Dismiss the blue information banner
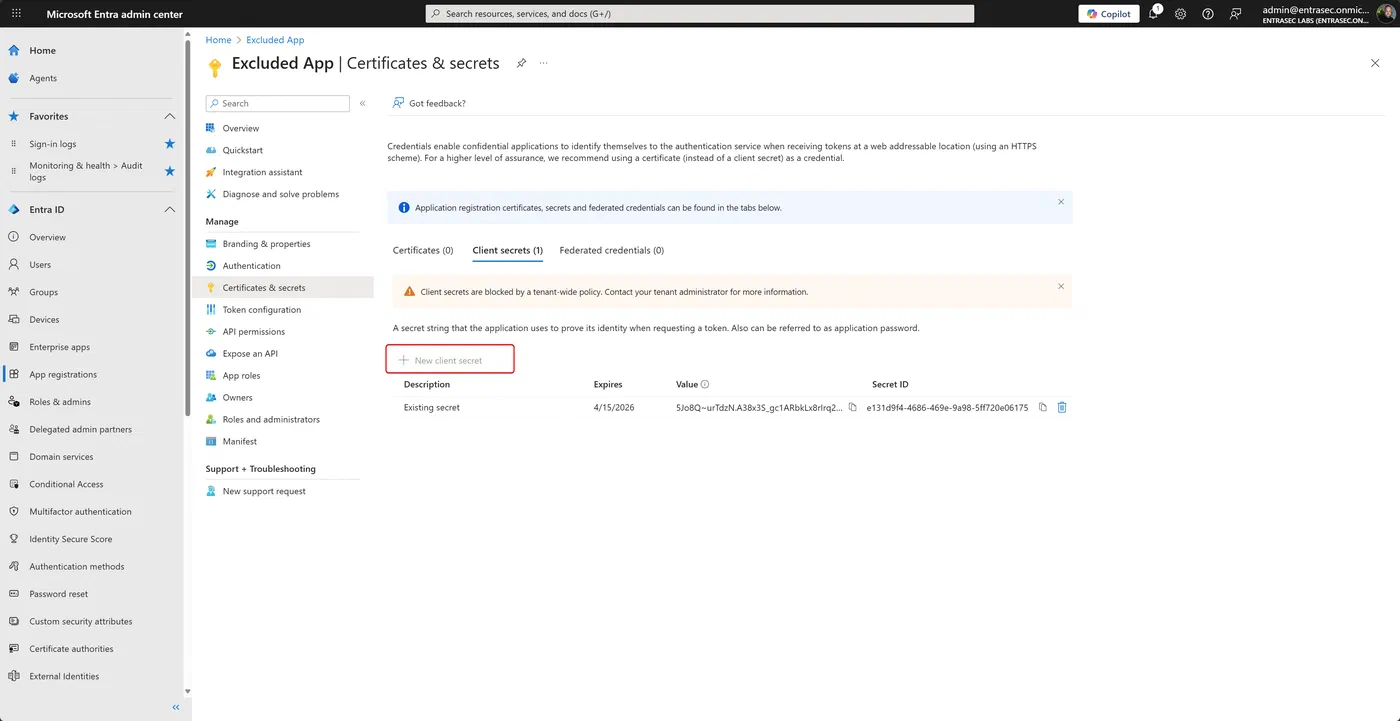1400x721 pixels. point(1061,202)
